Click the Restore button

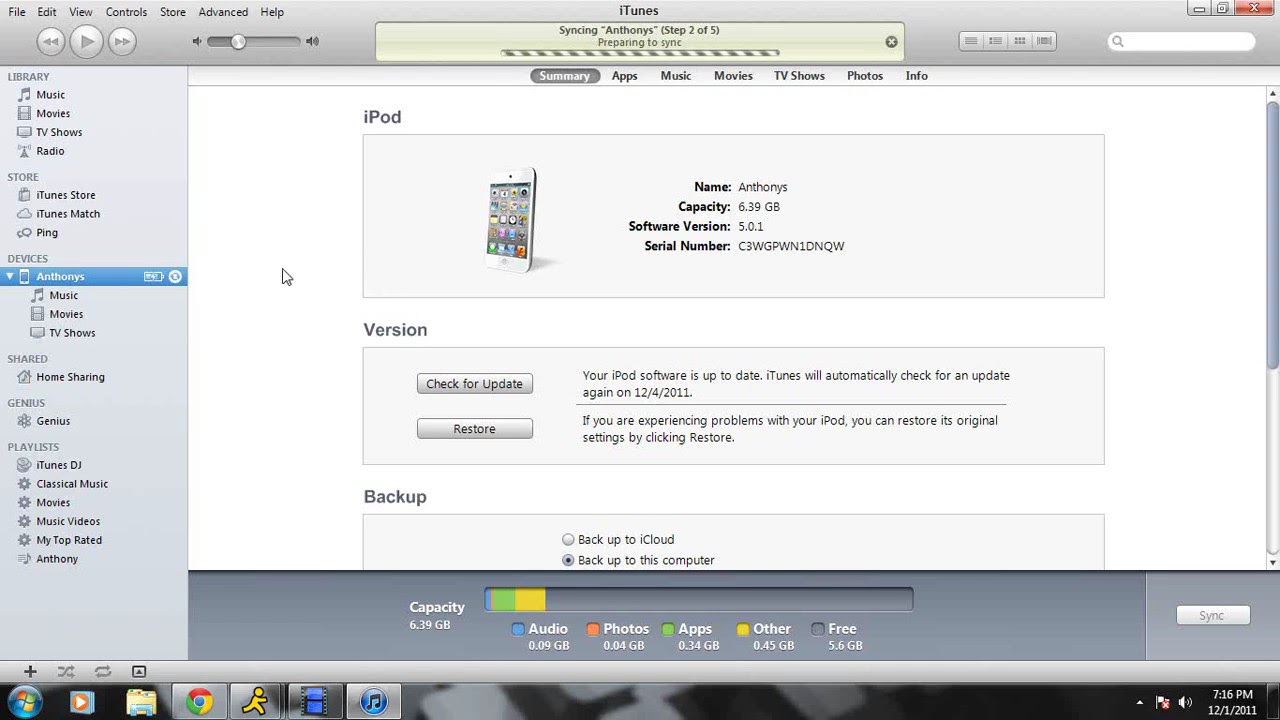pos(475,429)
